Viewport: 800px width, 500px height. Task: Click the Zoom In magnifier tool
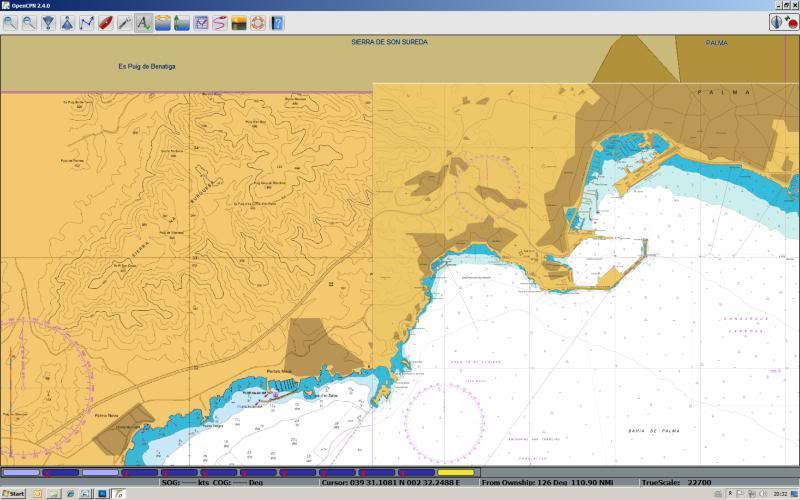pos(10,22)
